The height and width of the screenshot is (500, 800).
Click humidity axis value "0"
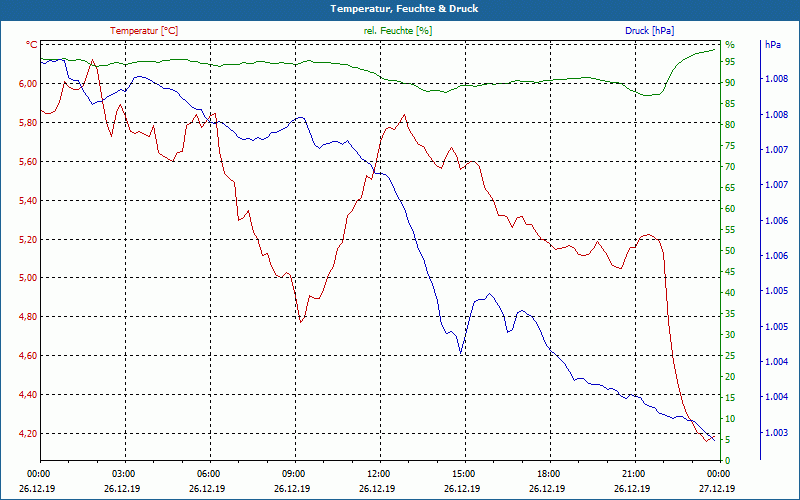(x=728, y=461)
